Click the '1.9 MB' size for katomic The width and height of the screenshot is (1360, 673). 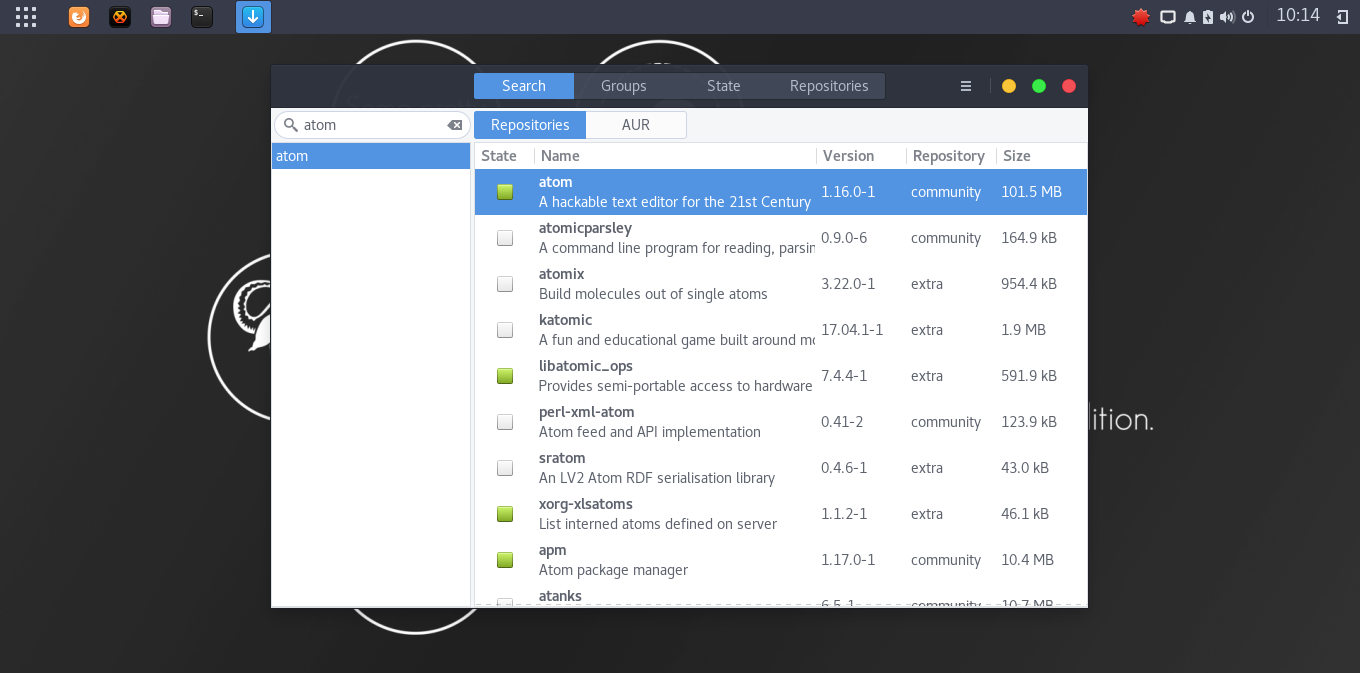pyautogui.click(x=1023, y=330)
